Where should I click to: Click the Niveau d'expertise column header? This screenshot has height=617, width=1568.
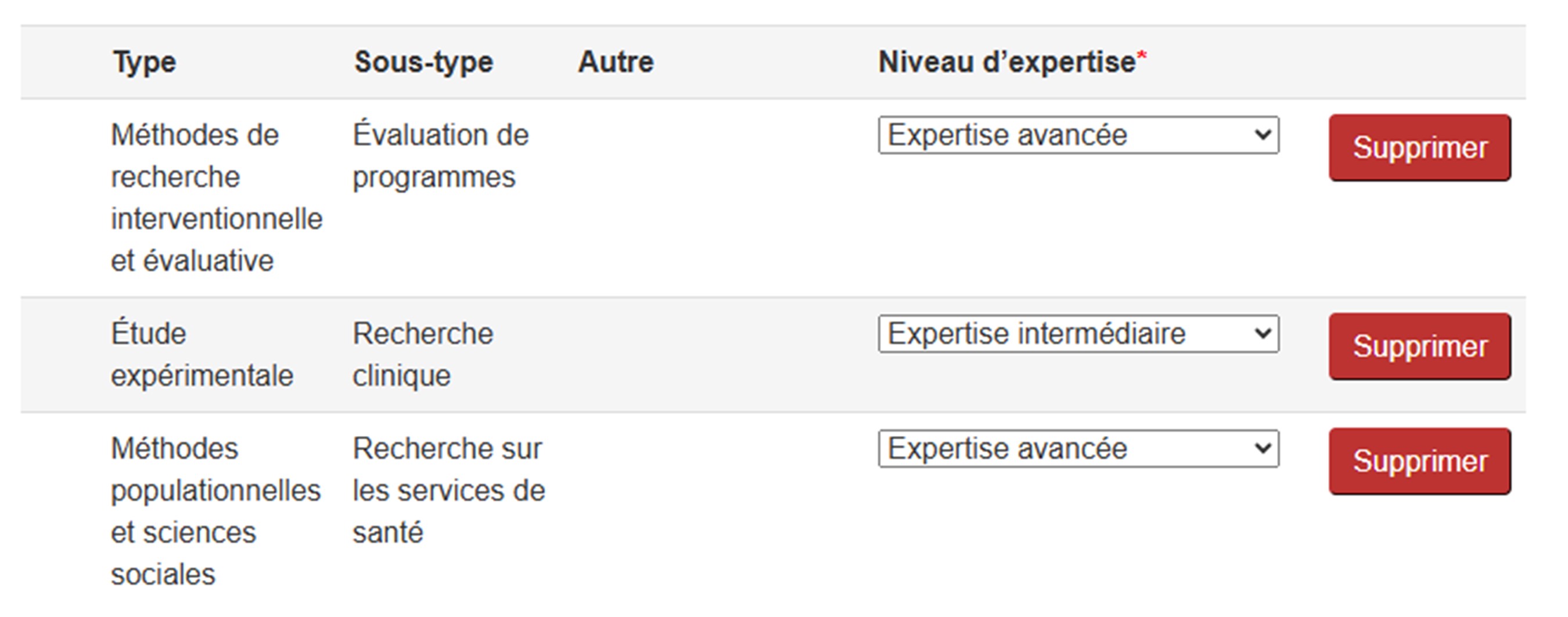[x=1006, y=62]
